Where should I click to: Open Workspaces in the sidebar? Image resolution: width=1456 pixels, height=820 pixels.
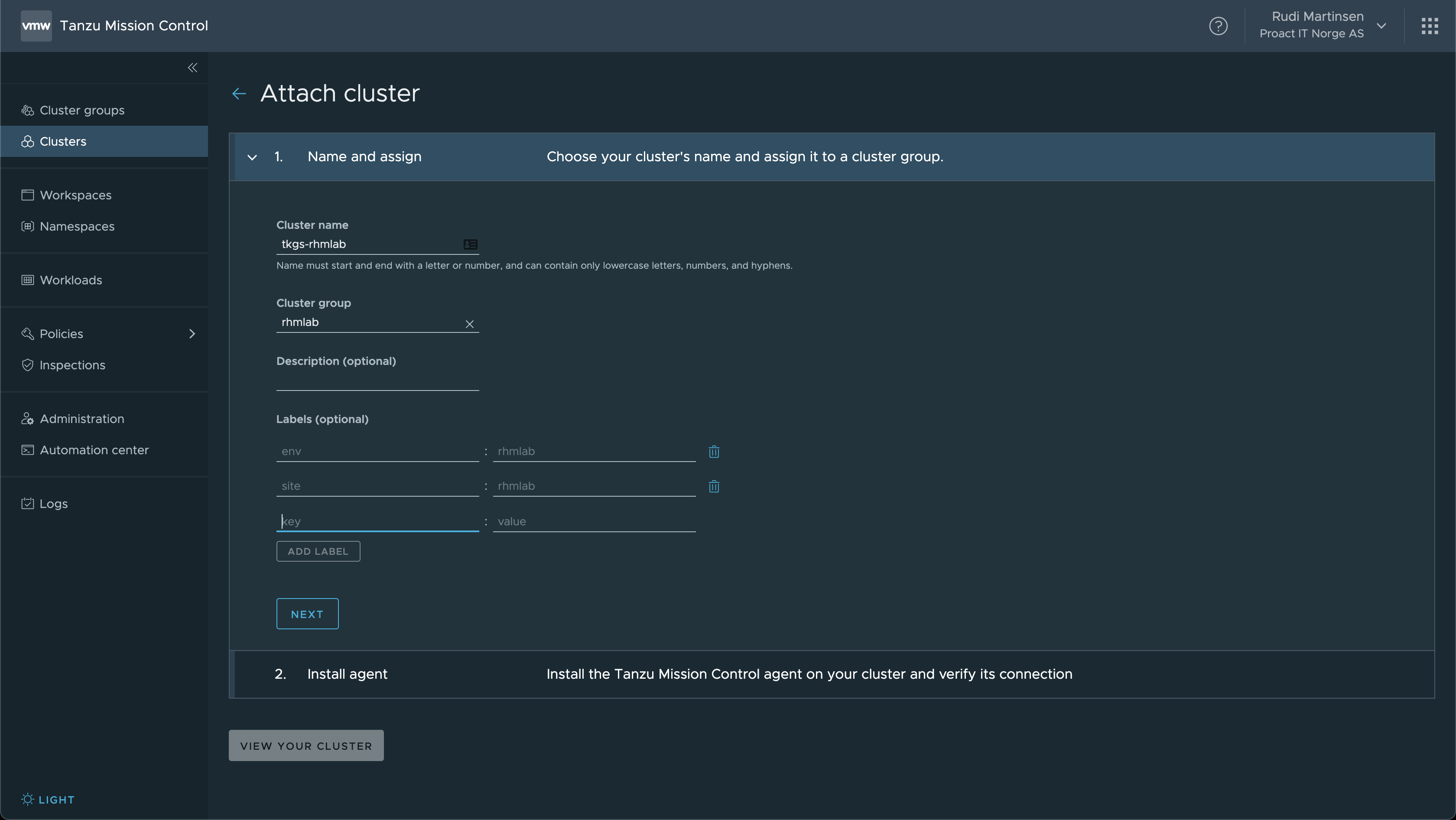[104, 195]
